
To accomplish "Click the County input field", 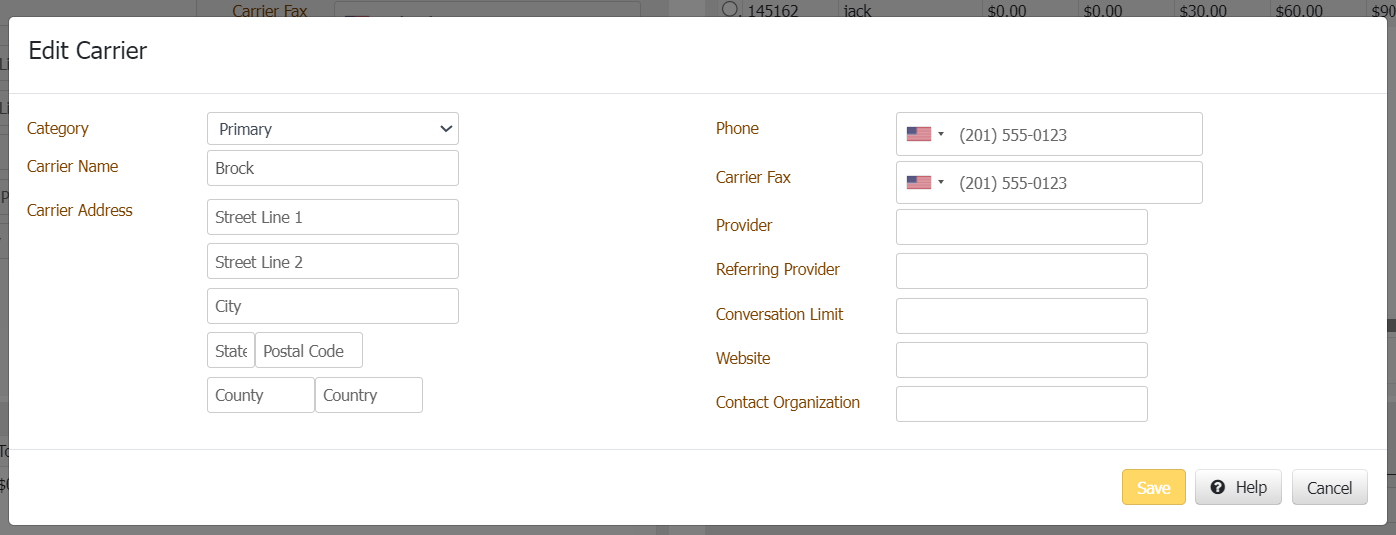I will (x=260, y=395).
